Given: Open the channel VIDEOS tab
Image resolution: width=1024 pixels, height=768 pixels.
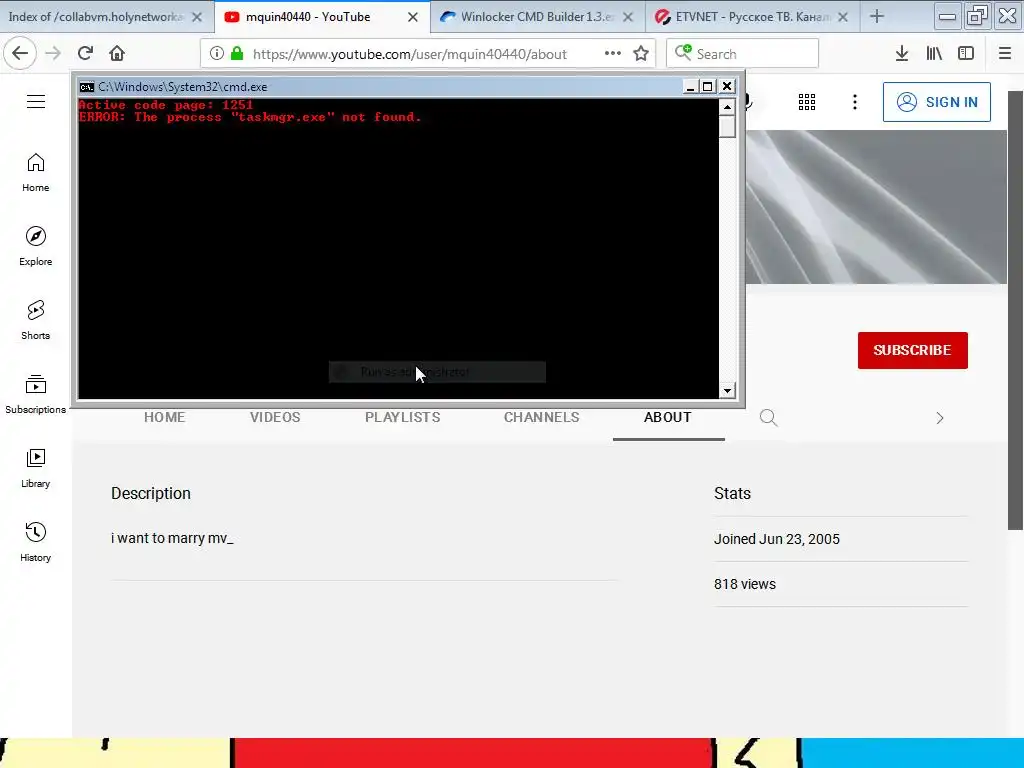Looking at the screenshot, I should (x=275, y=417).
